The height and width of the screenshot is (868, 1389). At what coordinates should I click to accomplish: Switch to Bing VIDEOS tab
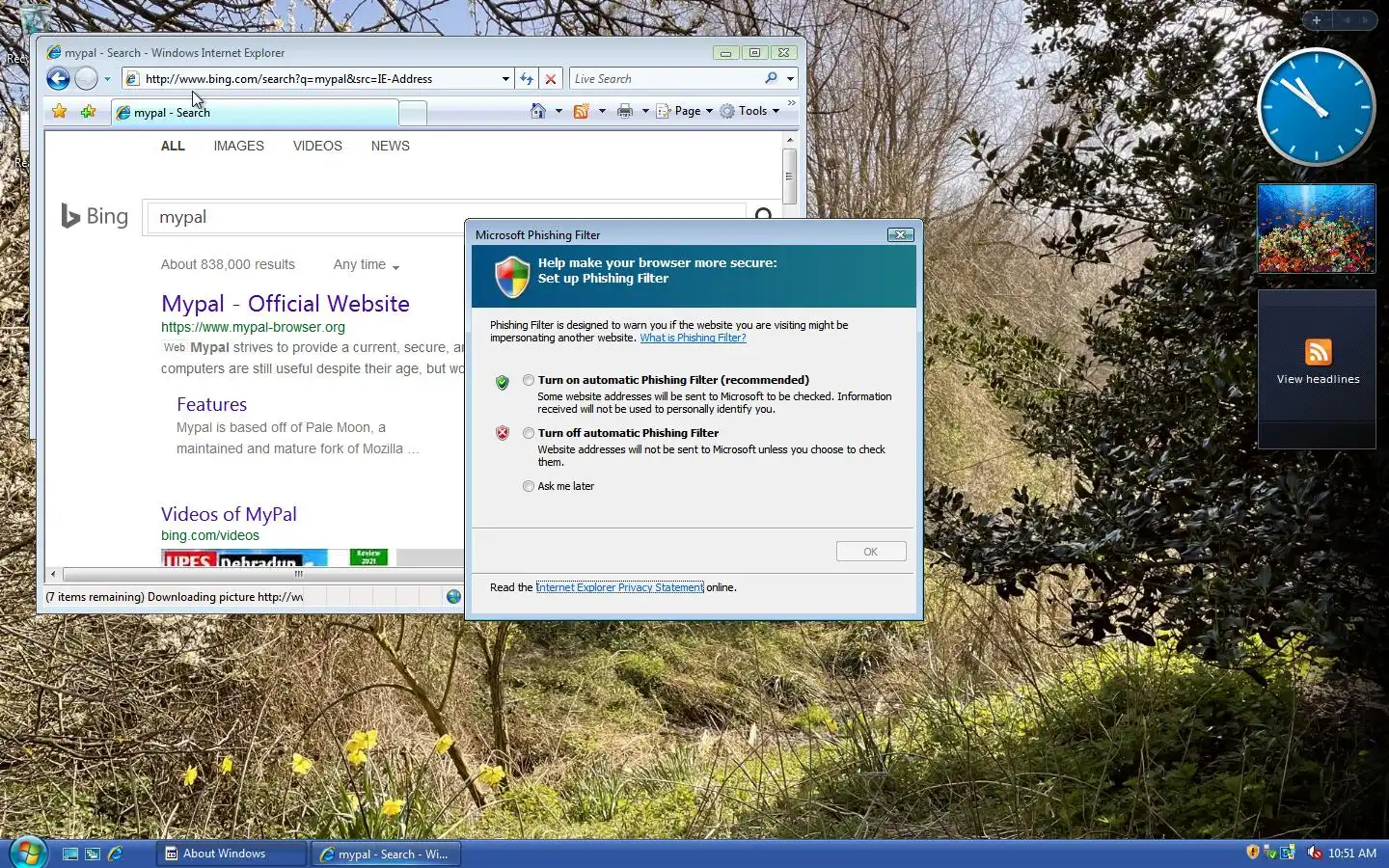(x=317, y=146)
